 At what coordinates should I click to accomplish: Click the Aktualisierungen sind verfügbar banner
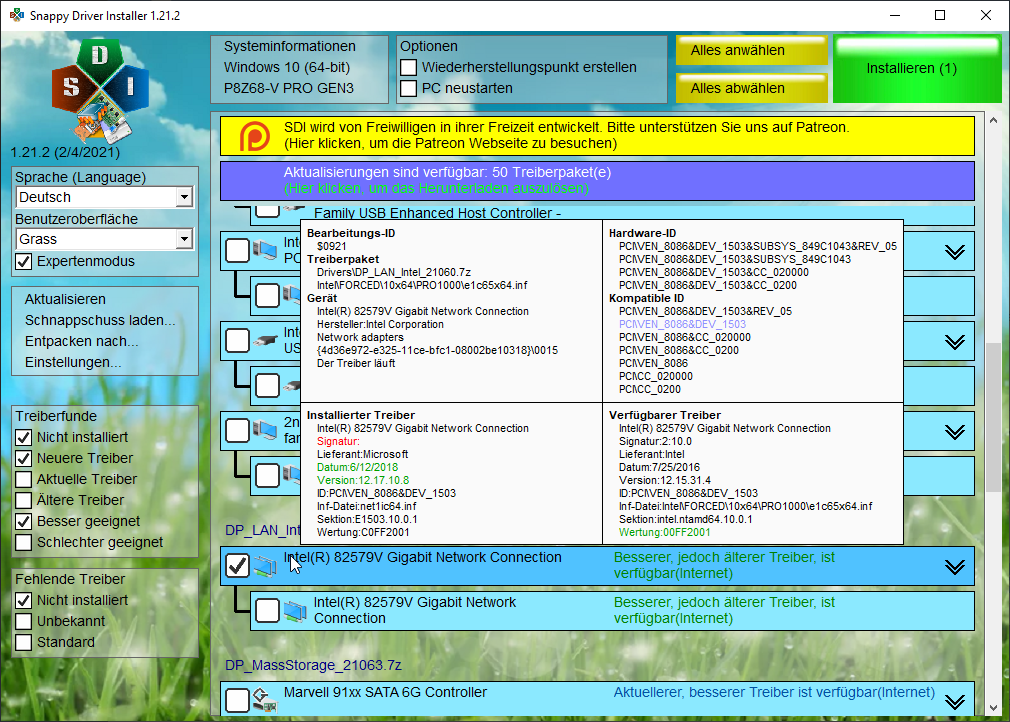tap(597, 181)
